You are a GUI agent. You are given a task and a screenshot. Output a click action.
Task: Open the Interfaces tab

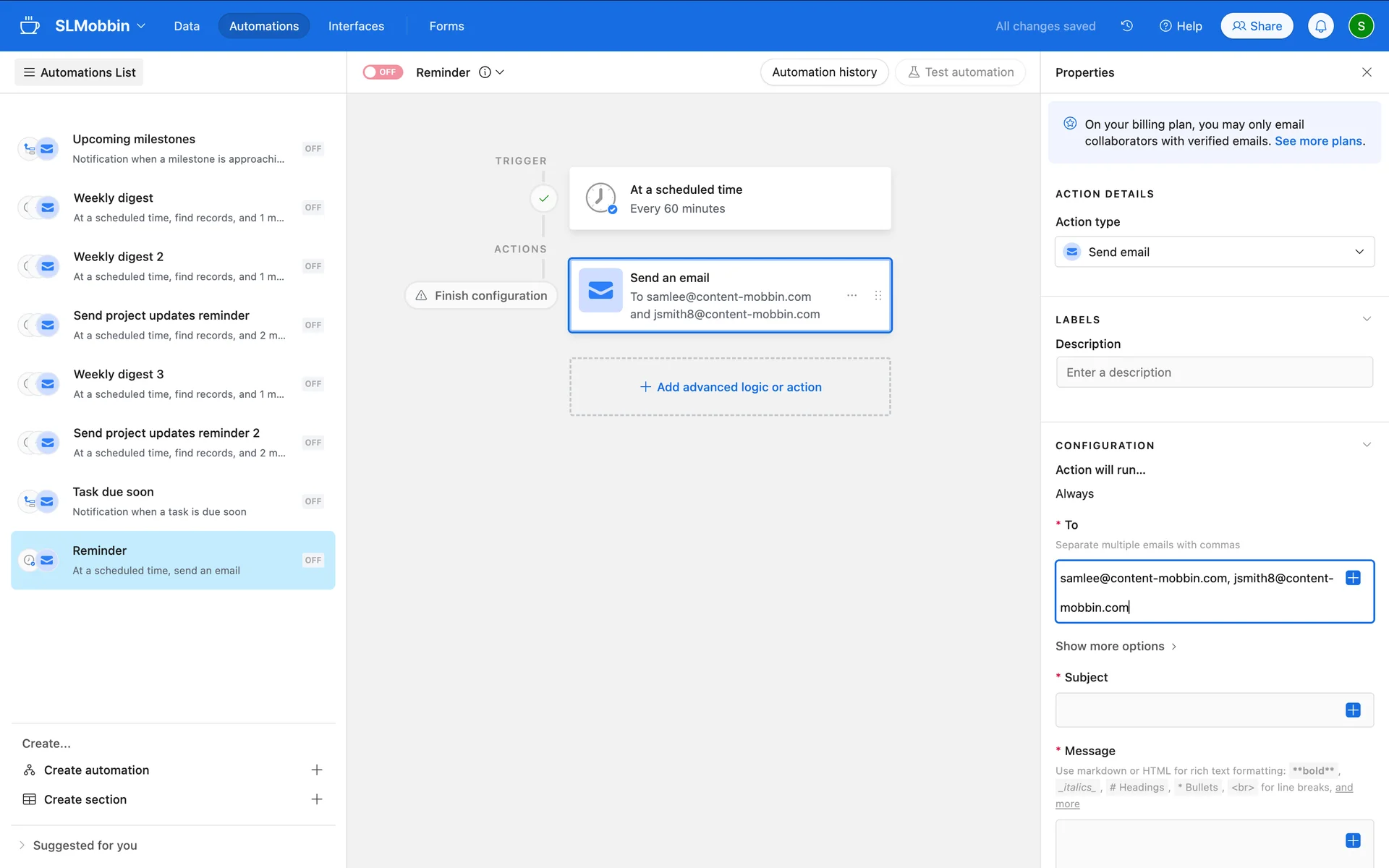(x=356, y=26)
